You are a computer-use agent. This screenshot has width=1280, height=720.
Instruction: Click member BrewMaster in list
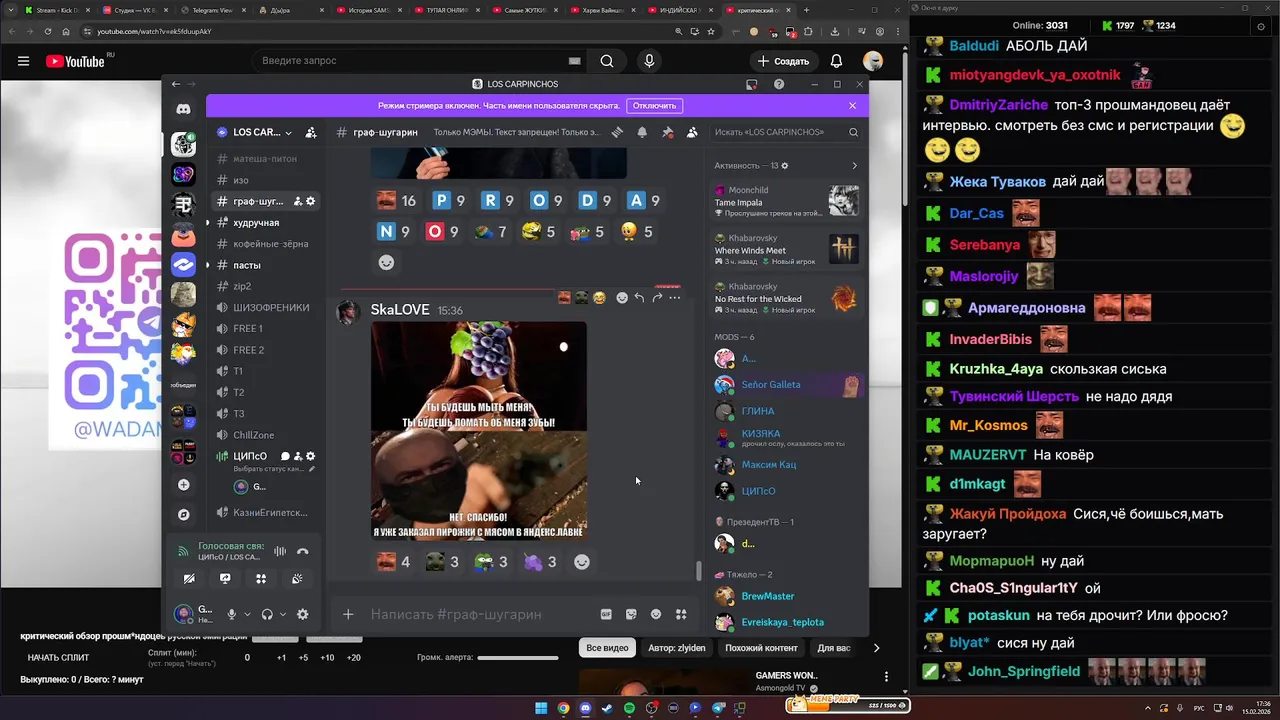point(788,596)
